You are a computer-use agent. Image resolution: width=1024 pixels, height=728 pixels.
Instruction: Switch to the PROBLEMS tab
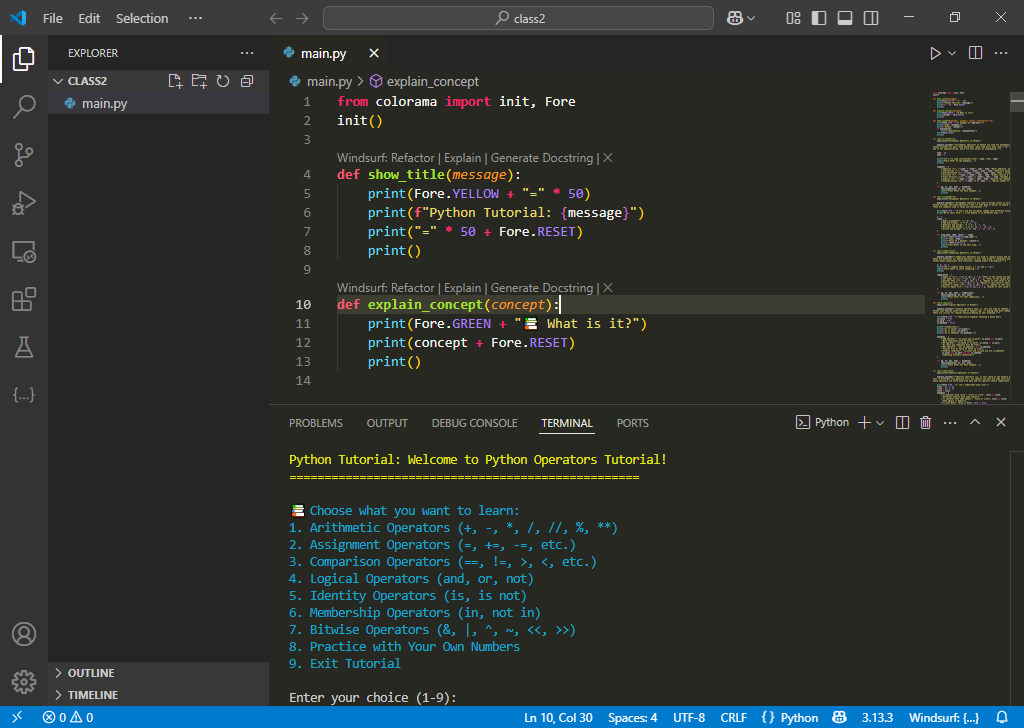(x=315, y=423)
